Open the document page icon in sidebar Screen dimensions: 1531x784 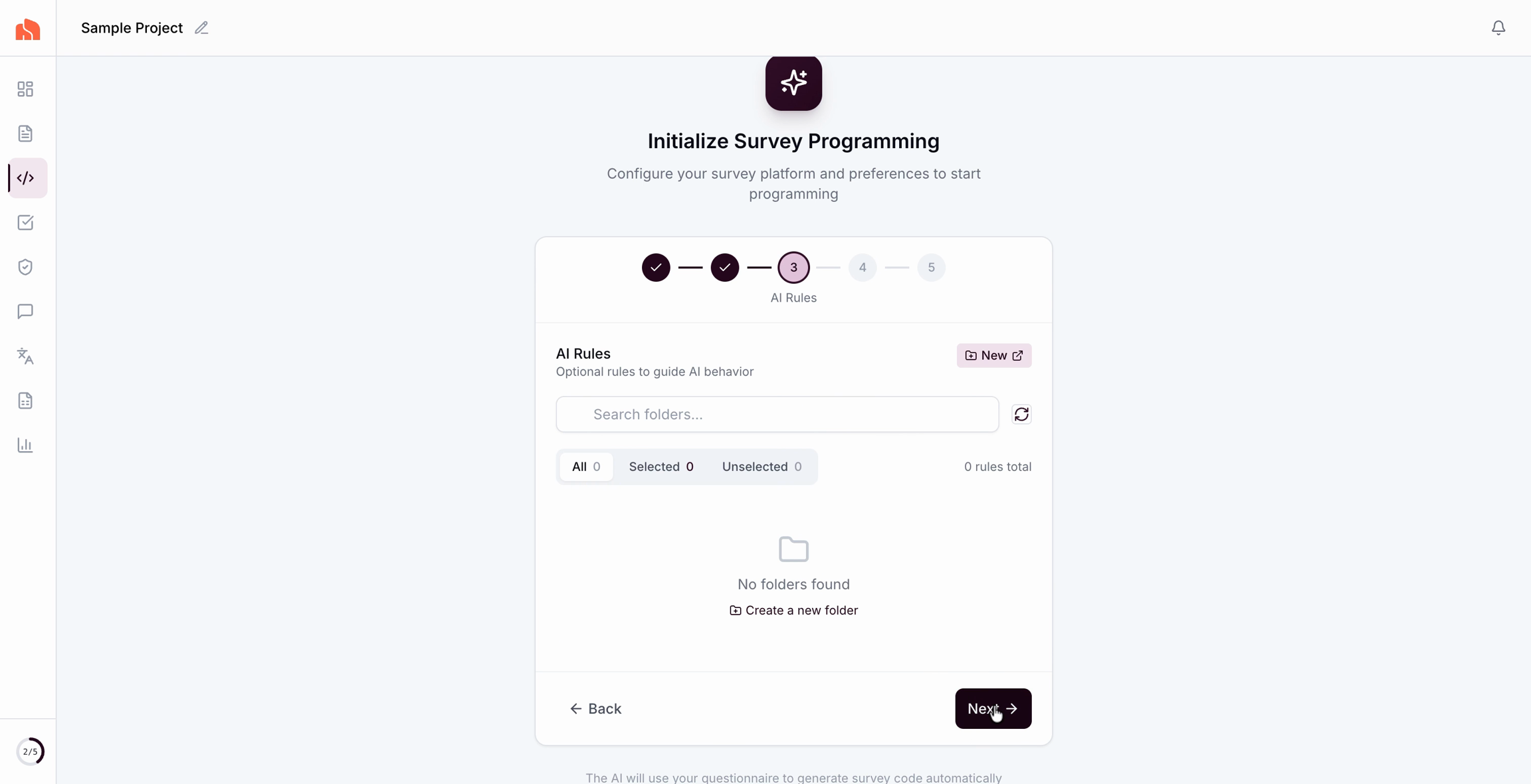point(25,134)
